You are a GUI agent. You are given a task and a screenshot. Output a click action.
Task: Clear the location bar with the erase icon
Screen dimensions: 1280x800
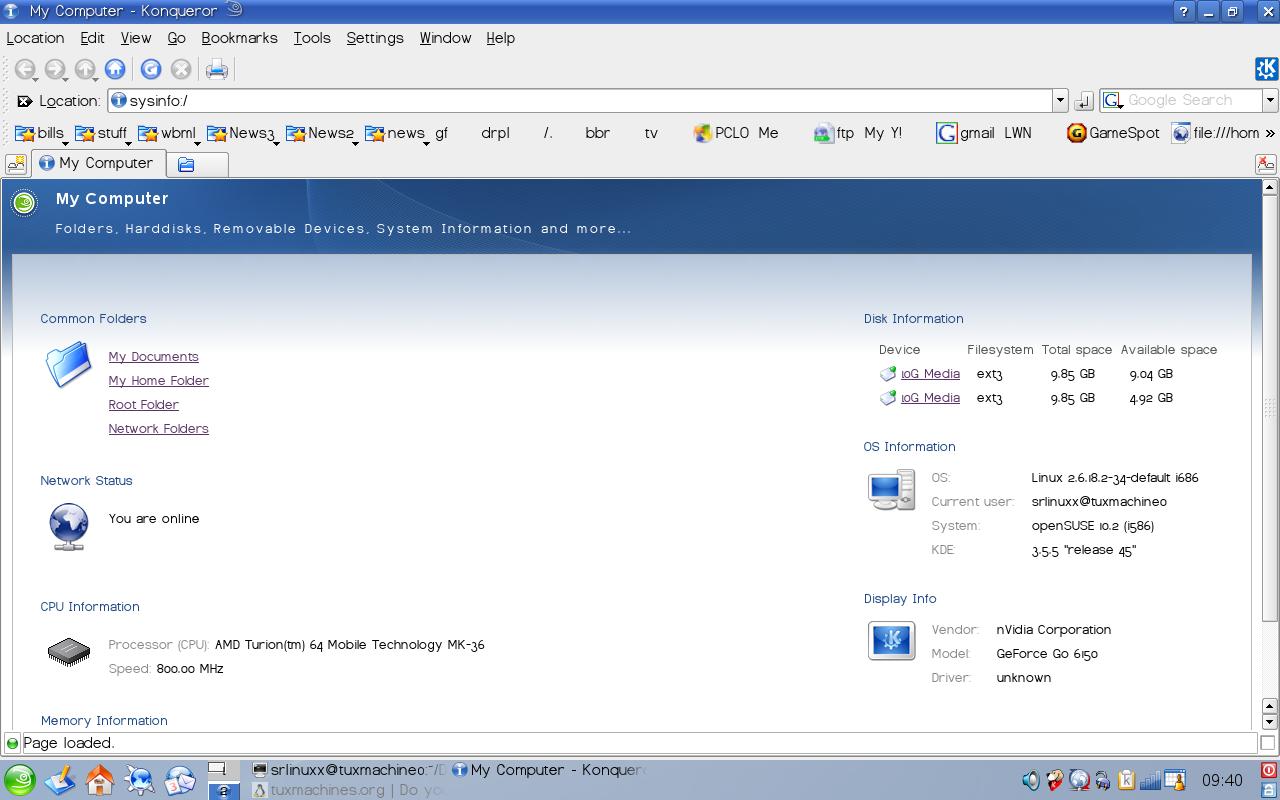tap(24, 101)
